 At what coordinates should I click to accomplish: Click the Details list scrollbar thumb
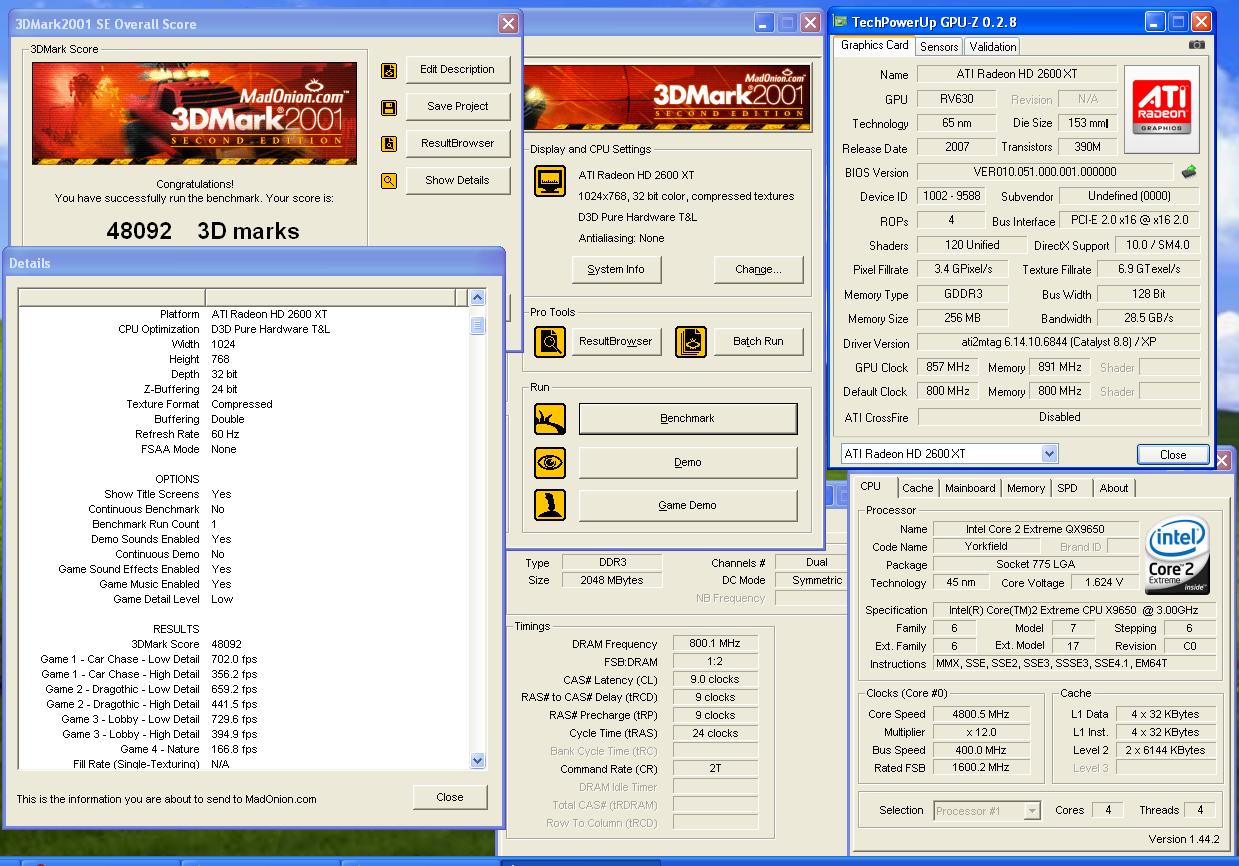477,326
